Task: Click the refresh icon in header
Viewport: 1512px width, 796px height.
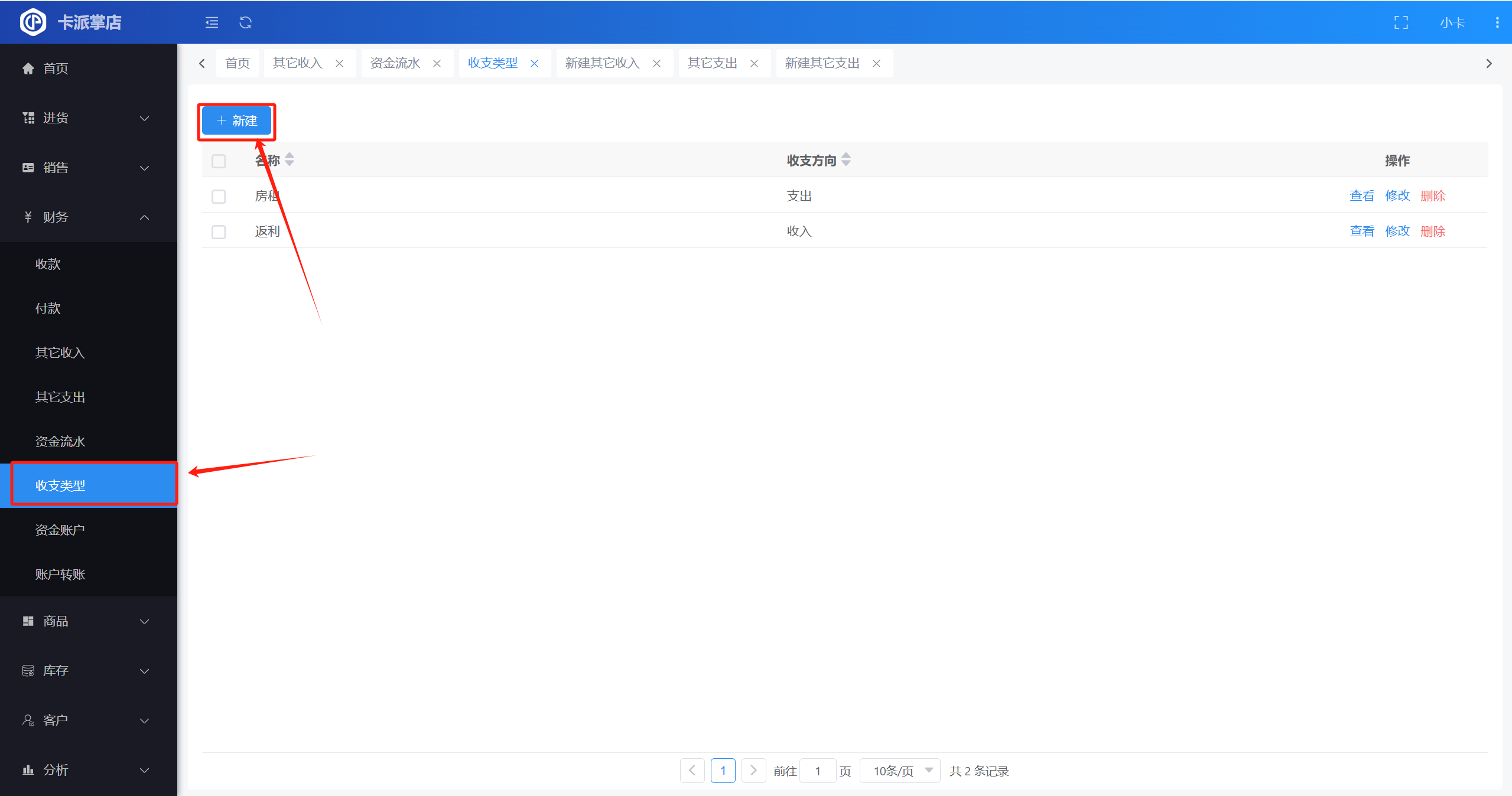Action: tap(245, 22)
